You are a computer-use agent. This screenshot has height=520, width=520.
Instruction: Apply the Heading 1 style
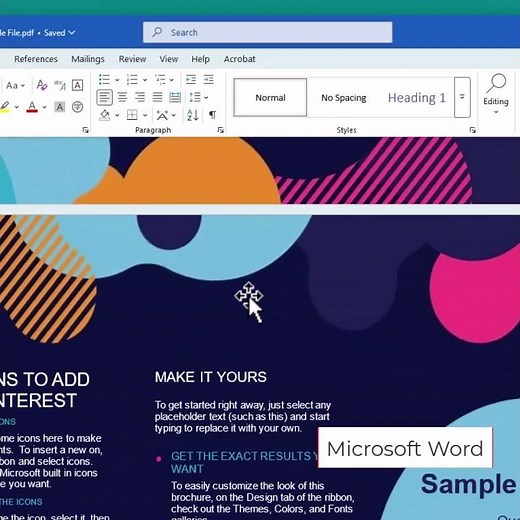417,97
